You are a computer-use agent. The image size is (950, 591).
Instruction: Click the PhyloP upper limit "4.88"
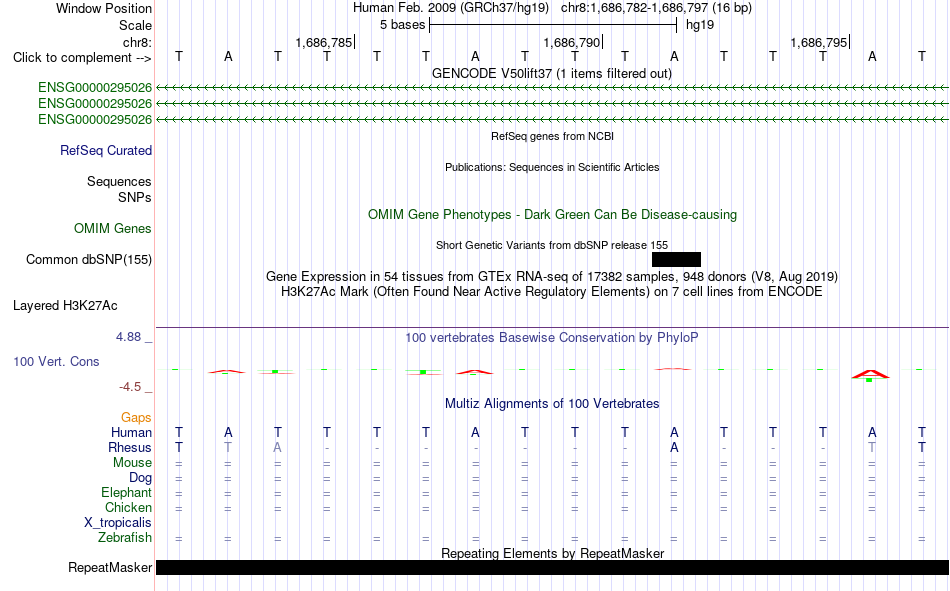(x=128, y=337)
